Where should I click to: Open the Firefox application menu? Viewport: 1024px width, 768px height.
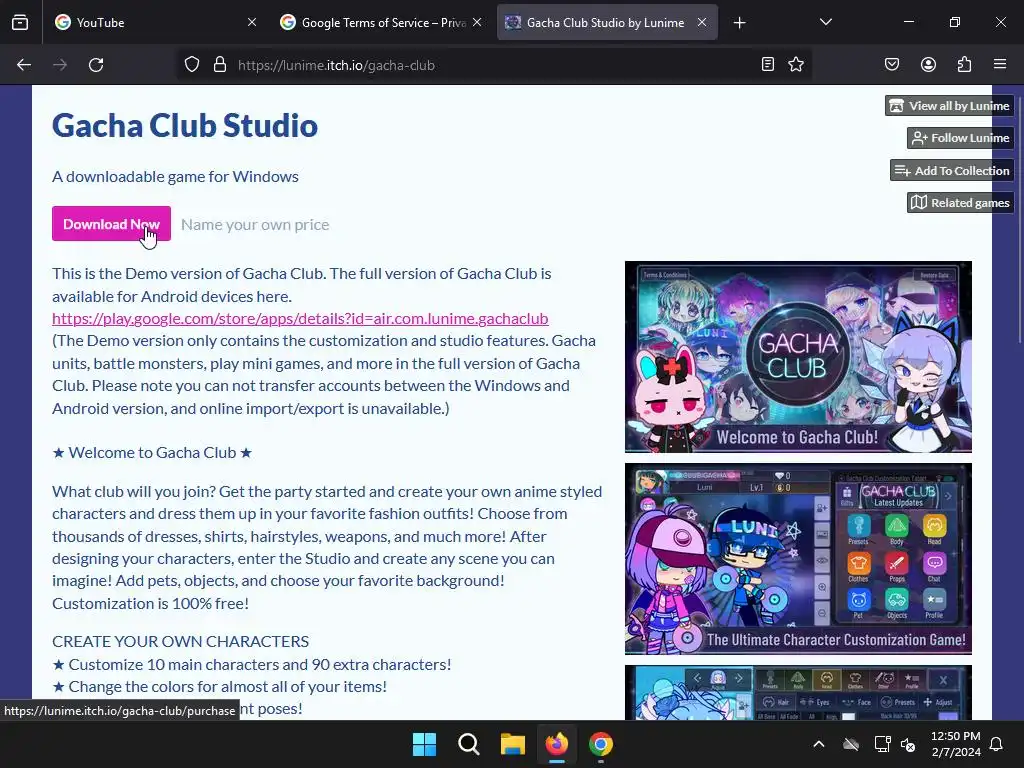1000,64
